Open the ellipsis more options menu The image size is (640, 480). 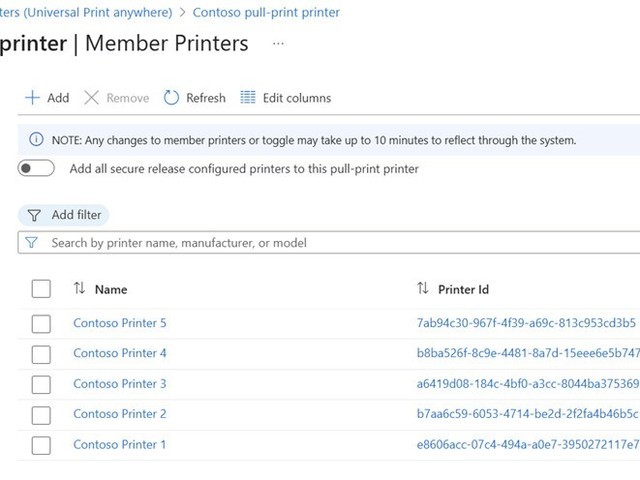(x=278, y=43)
